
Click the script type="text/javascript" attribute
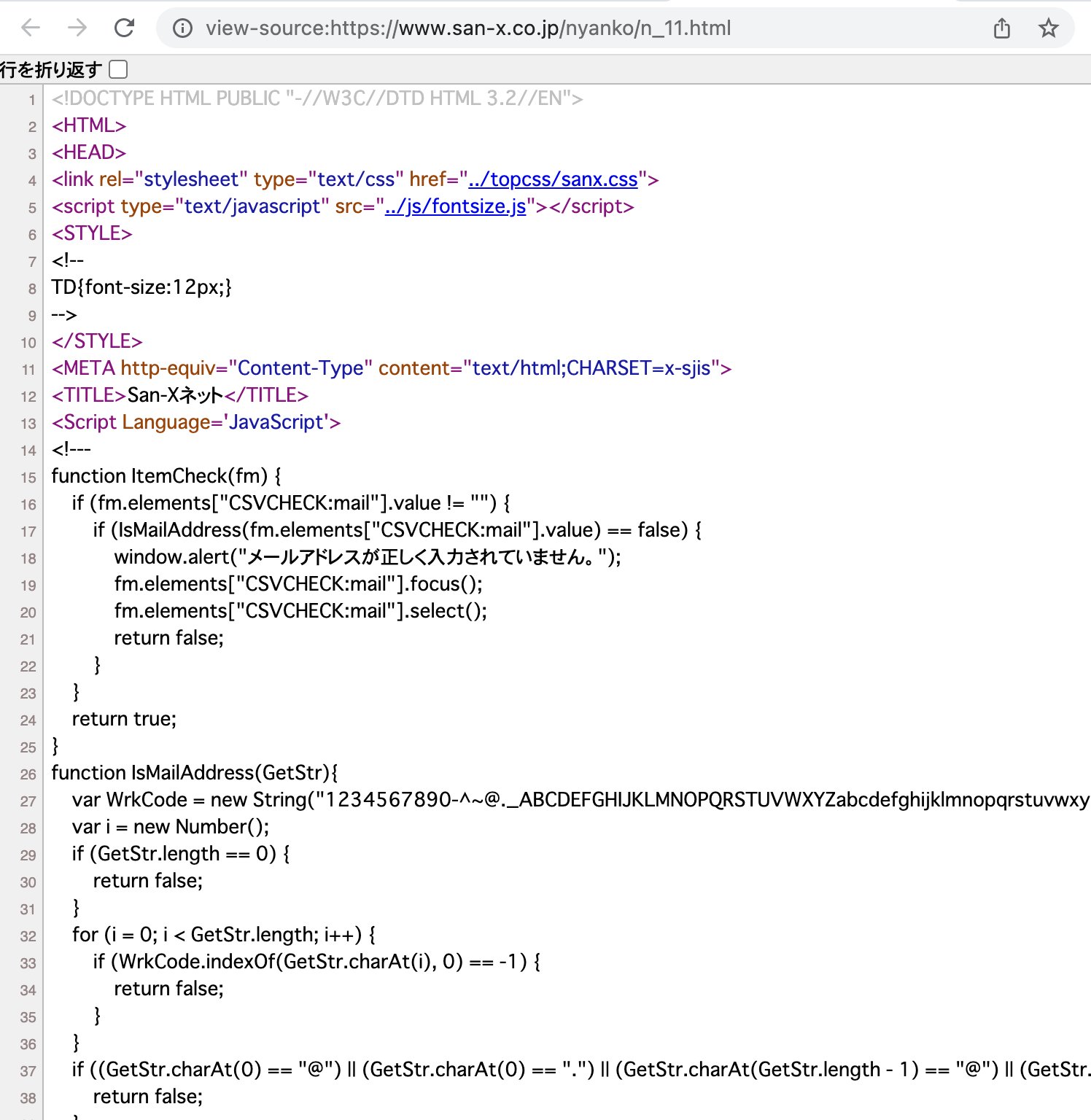point(225,206)
